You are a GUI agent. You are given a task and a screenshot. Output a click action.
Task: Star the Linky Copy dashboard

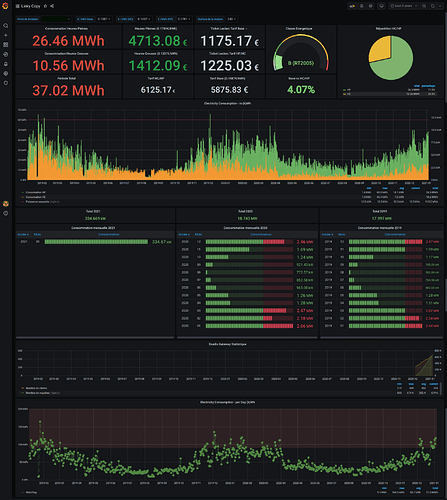point(46,6)
